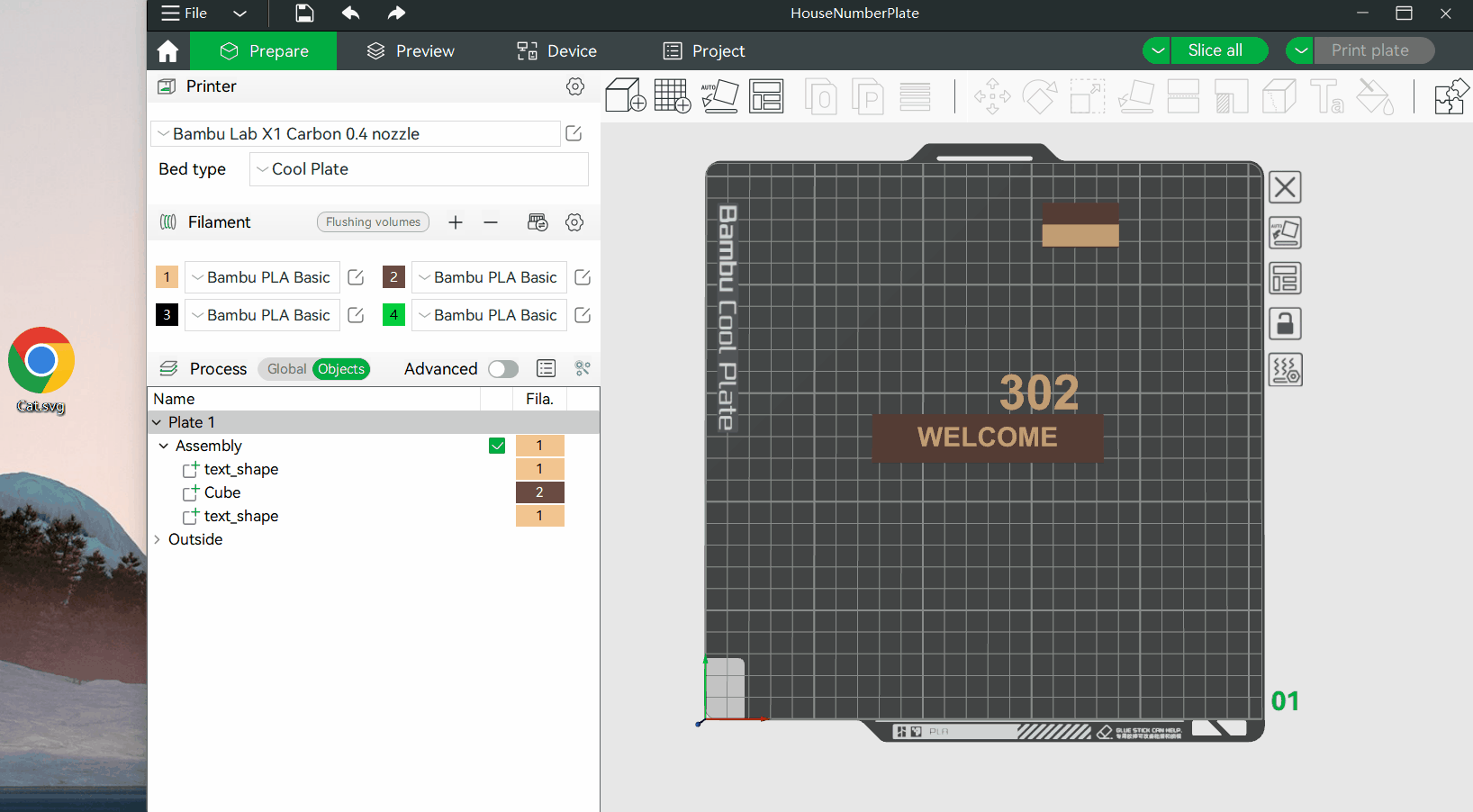
Task: Open the printer preset dropdown
Action: [356, 134]
